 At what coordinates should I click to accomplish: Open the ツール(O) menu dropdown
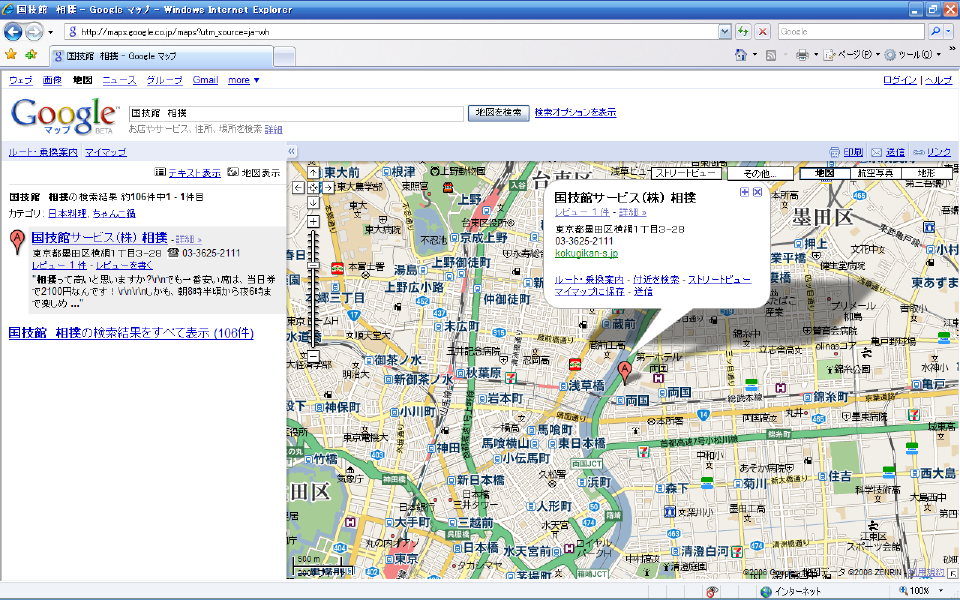coord(913,55)
